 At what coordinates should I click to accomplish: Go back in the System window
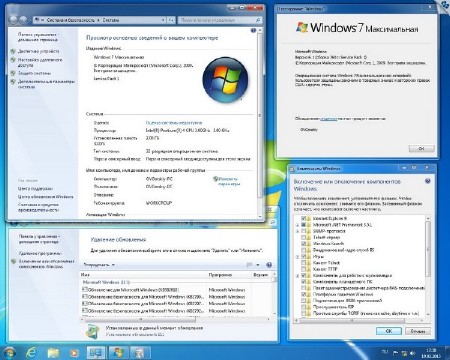tap(13, 20)
